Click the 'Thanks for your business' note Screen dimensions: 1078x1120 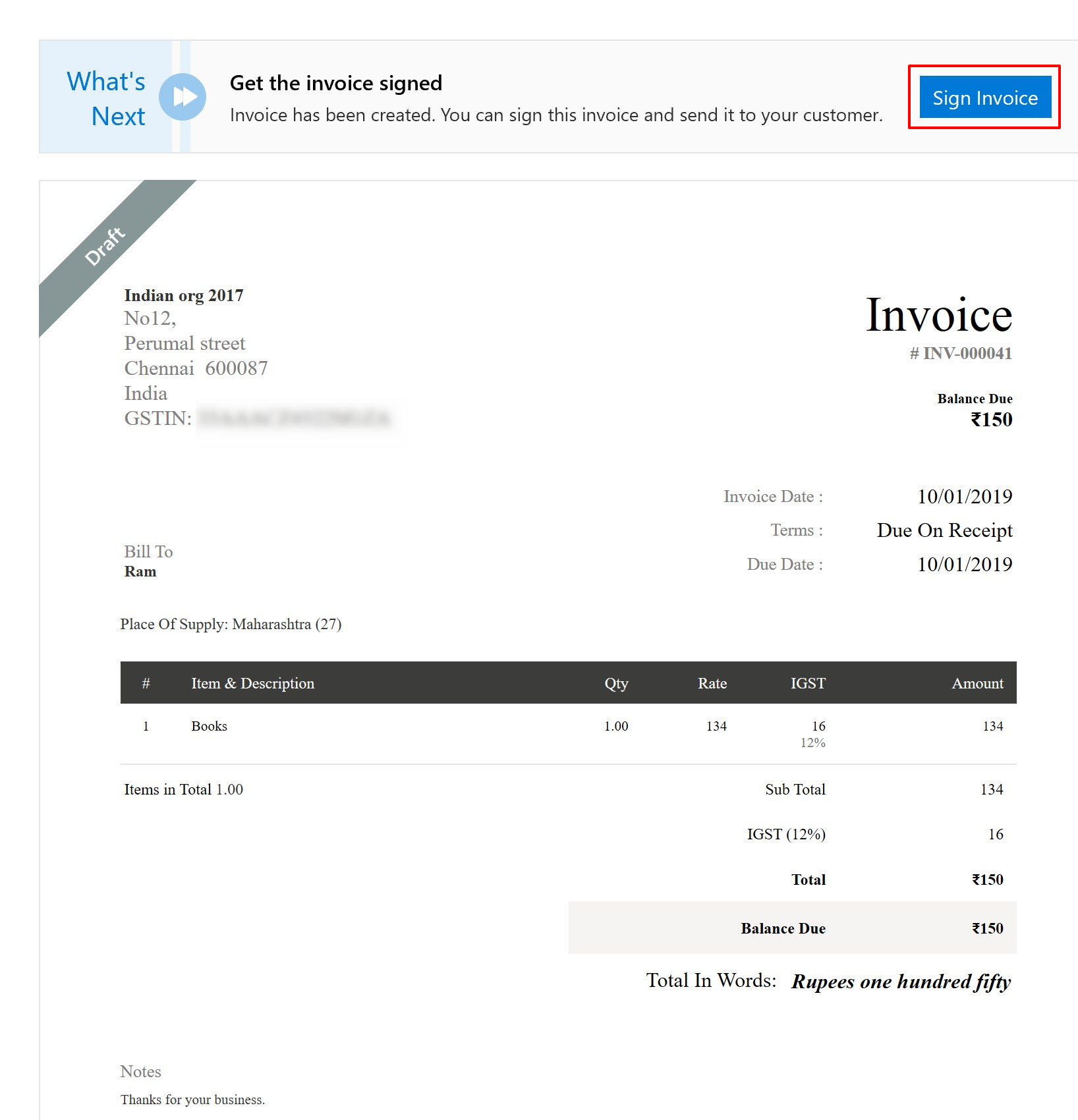coord(192,1100)
